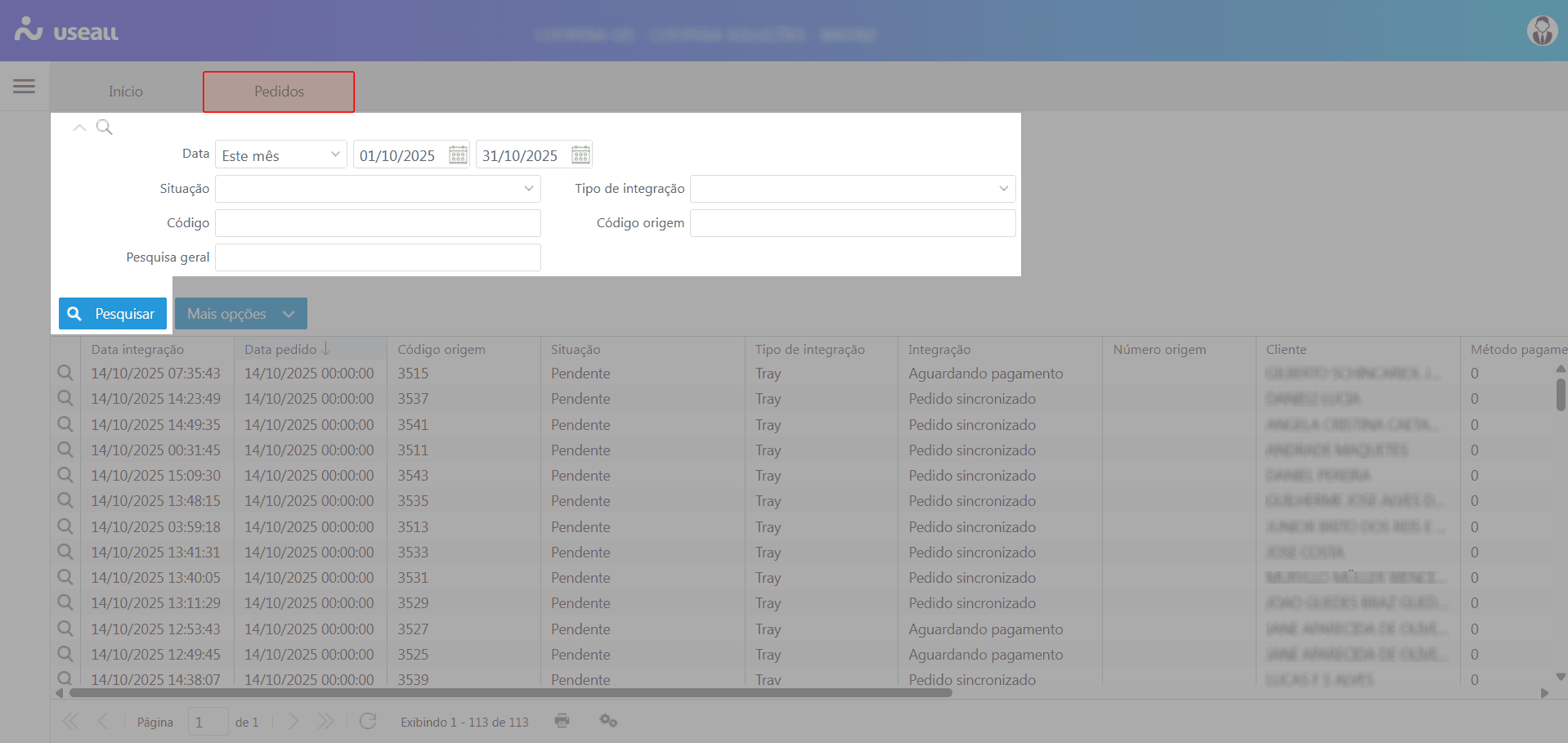This screenshot has width=1568, height=743.
Task: Open details magnifier for order 3541
Action: 65,425
